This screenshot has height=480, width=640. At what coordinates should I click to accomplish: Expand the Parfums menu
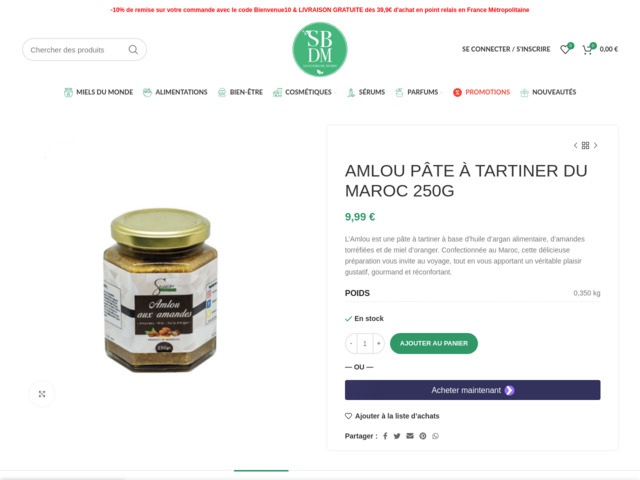tap(419, 92)
